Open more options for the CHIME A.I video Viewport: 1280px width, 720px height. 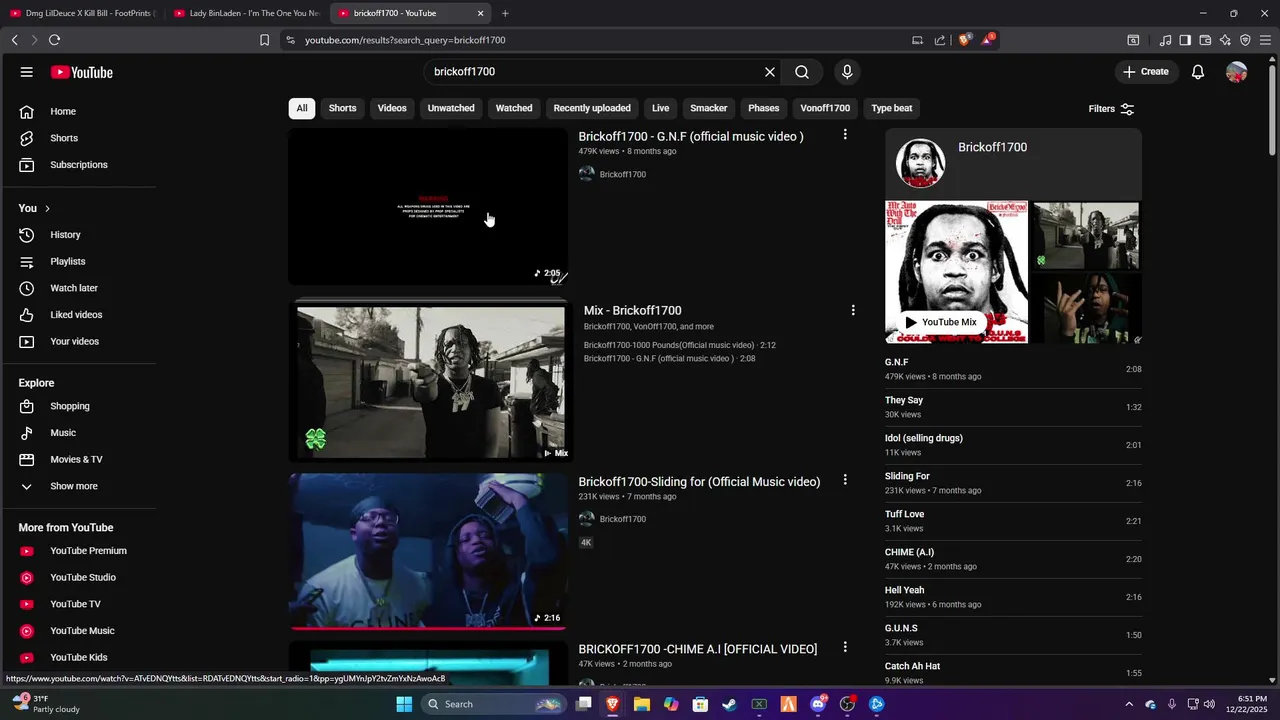point(845,647)
